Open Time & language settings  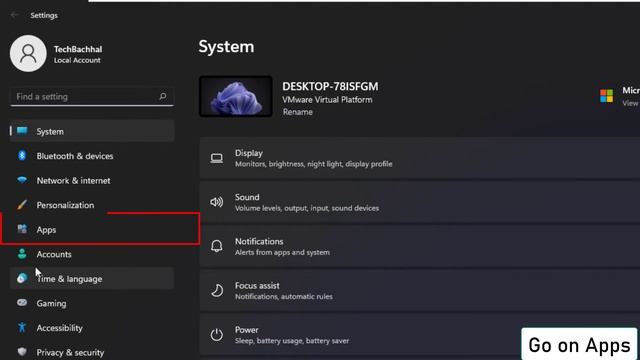tap(92, 278)
